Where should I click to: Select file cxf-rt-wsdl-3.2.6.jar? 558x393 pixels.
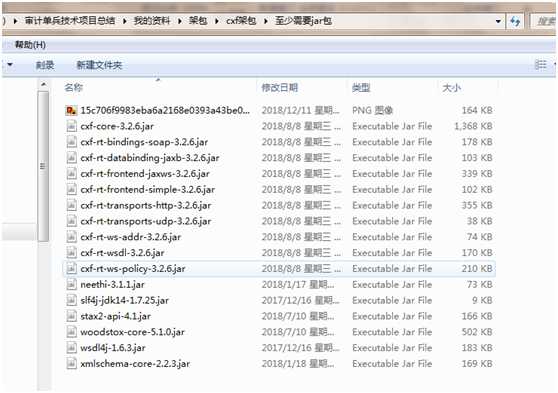coord(122,253)
